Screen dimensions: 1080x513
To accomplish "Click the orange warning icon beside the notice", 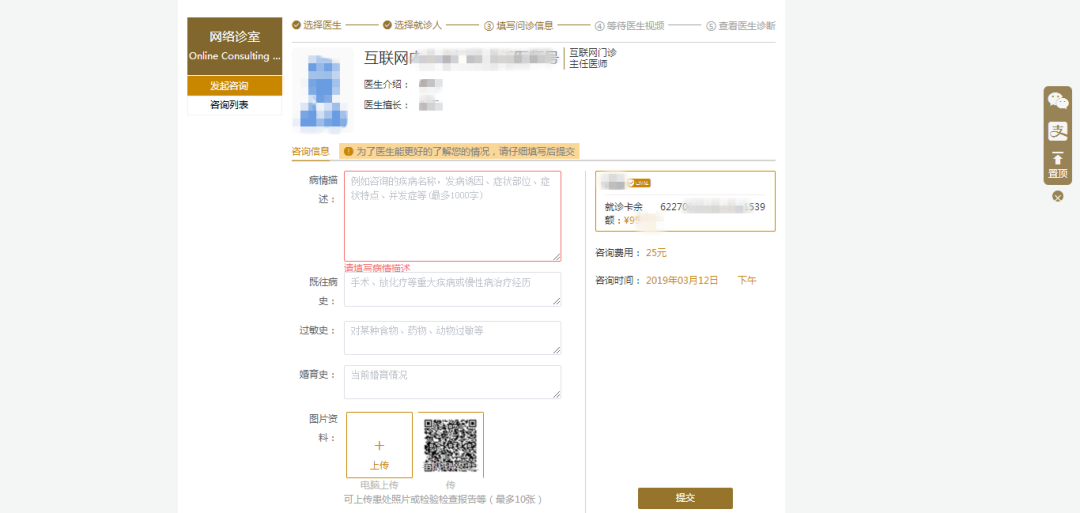I will pos(348,152).
